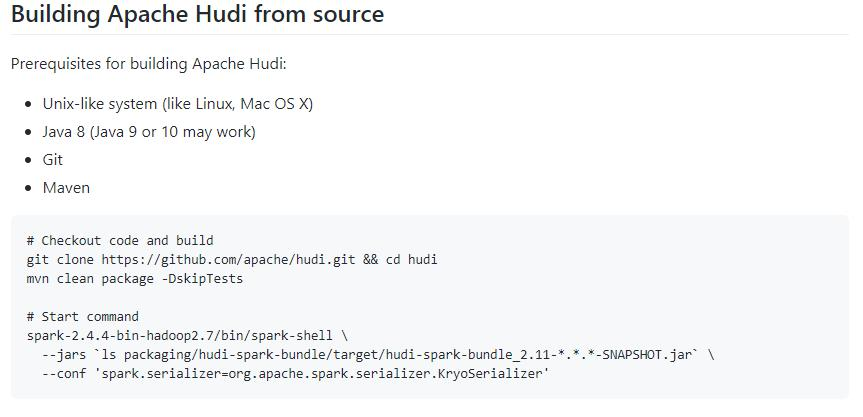The height and width of the screenshot is (417, 863).
Task: Click the "Git" list item
Action: [53, 160]
